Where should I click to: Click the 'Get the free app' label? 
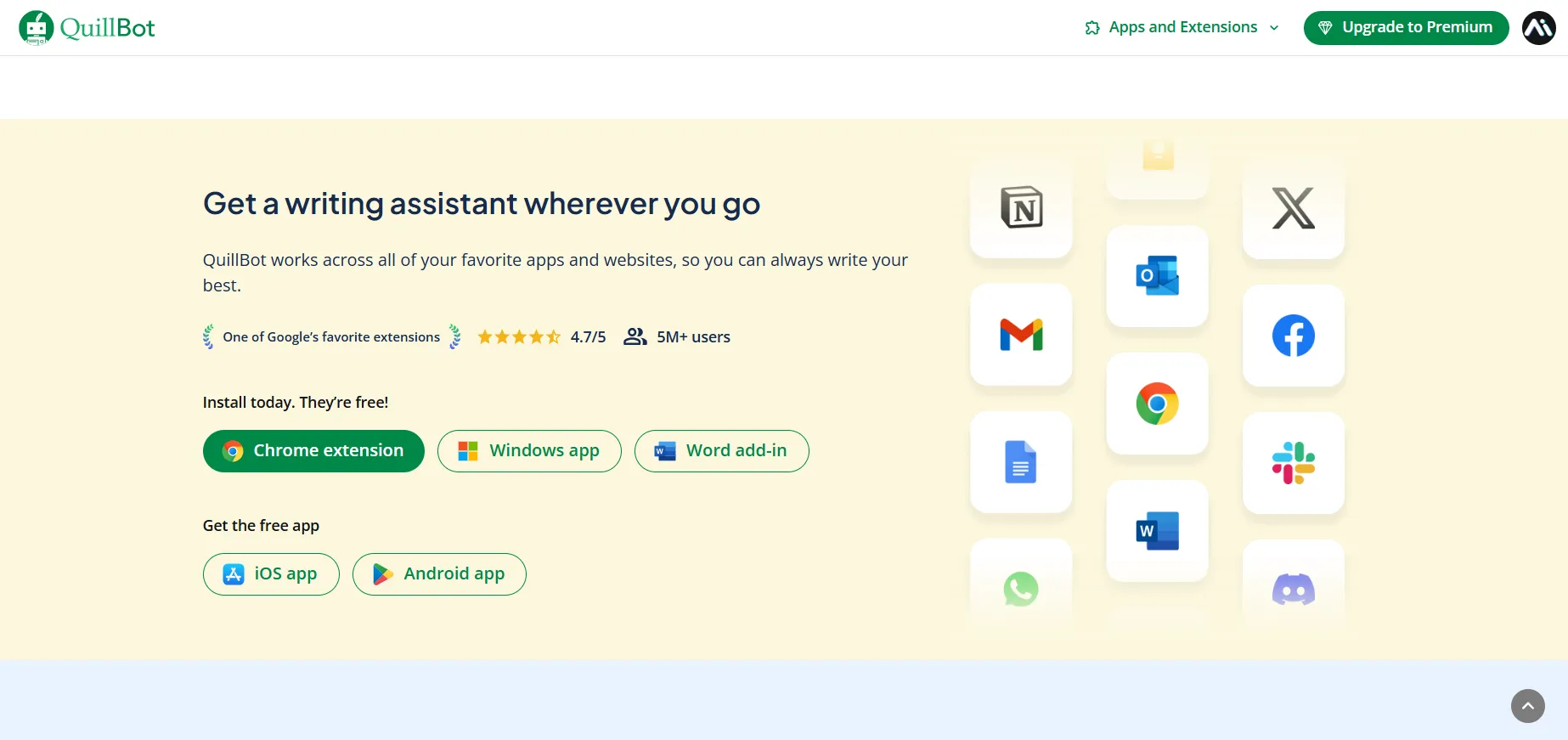[261, 526]
